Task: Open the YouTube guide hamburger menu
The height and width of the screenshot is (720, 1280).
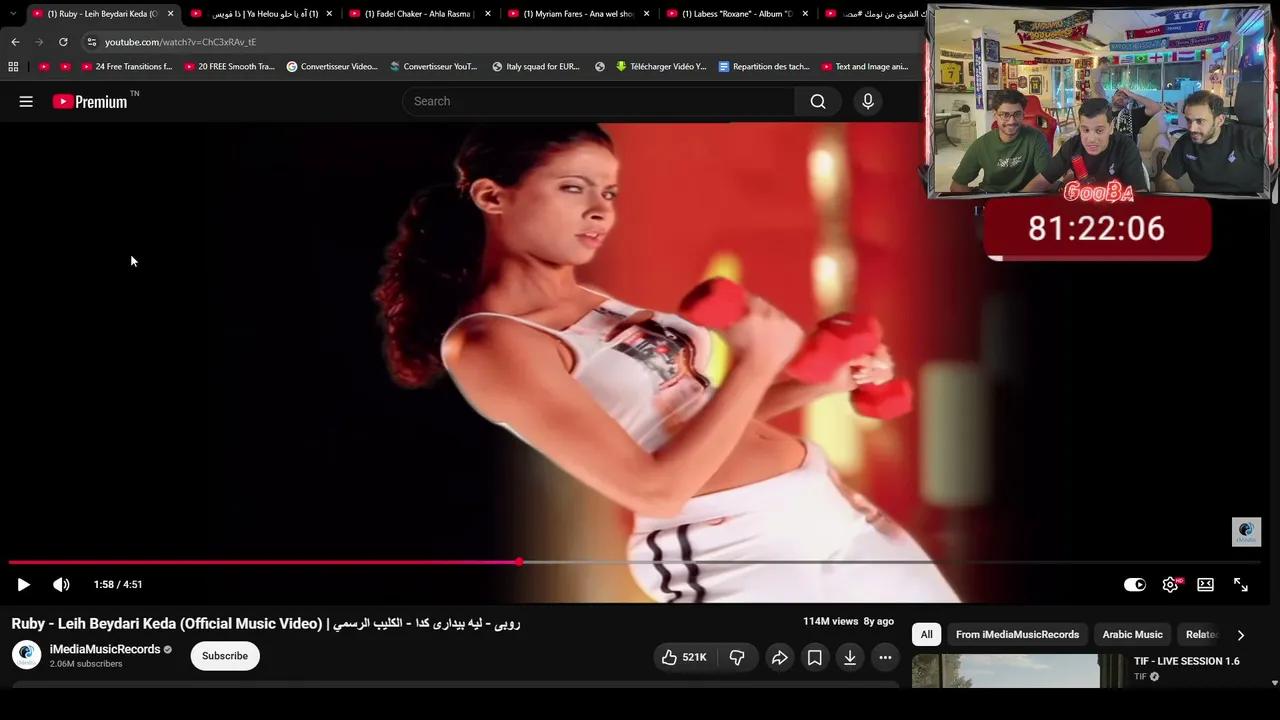Action: pyautogui.click(x=26, y=101)
